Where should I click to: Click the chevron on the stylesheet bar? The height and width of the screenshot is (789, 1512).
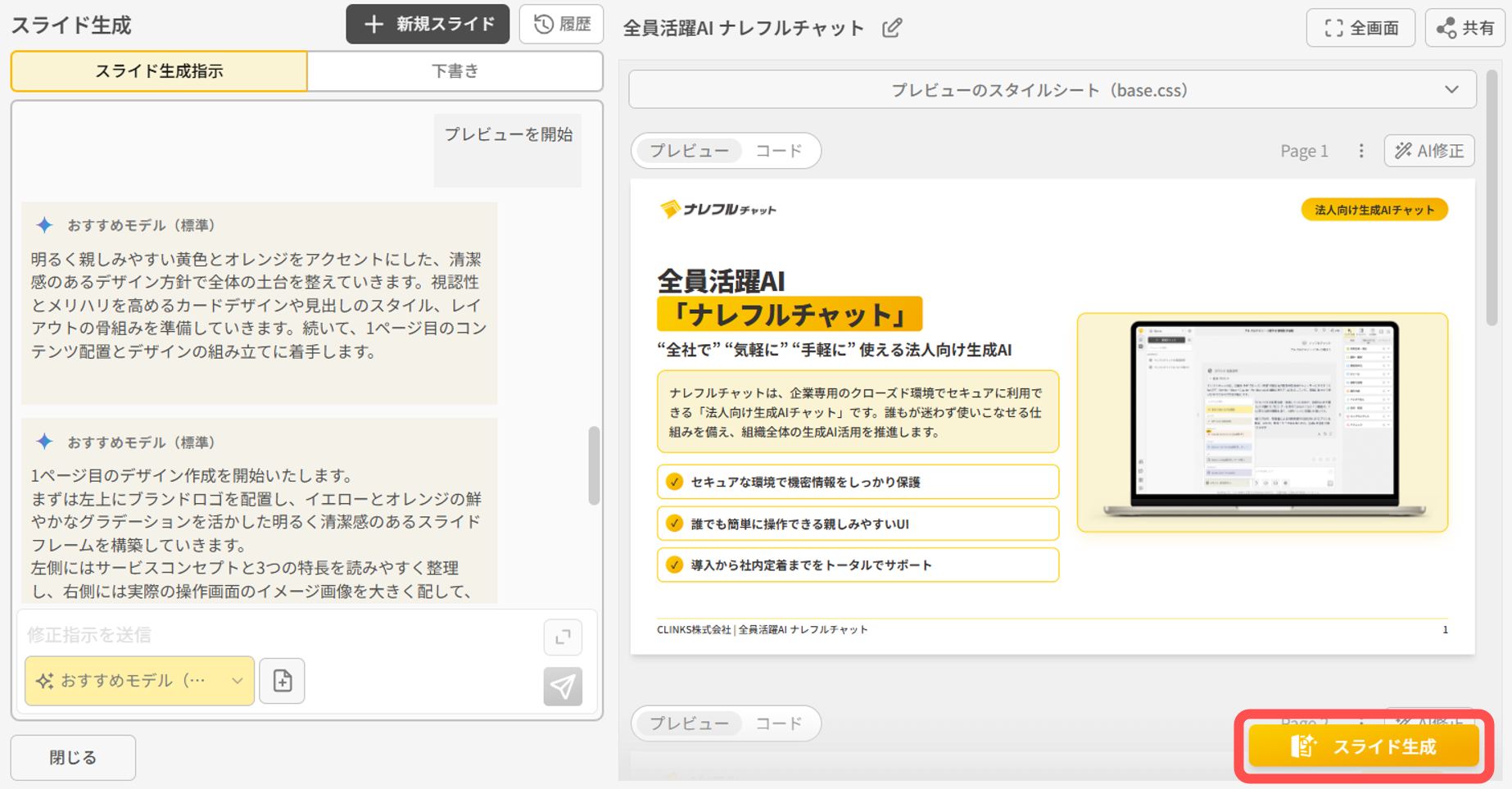1451,89
